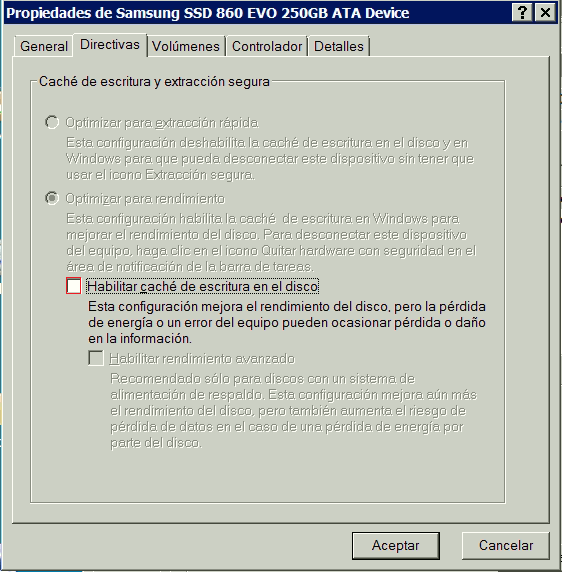Viewport: 562px width, 572px height.
Task: Close the Samsung SSD properties dialog
Action: coord(545,13)
